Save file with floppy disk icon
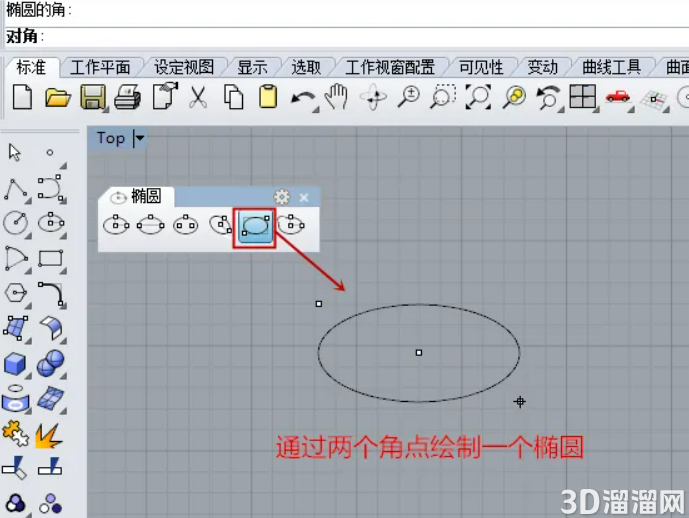Screen dimensions: 689x518 (x=93, y=97)
